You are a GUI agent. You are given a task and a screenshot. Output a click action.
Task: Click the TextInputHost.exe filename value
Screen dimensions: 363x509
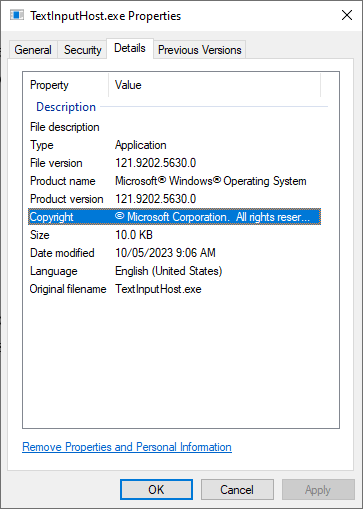tap(158, 289)
